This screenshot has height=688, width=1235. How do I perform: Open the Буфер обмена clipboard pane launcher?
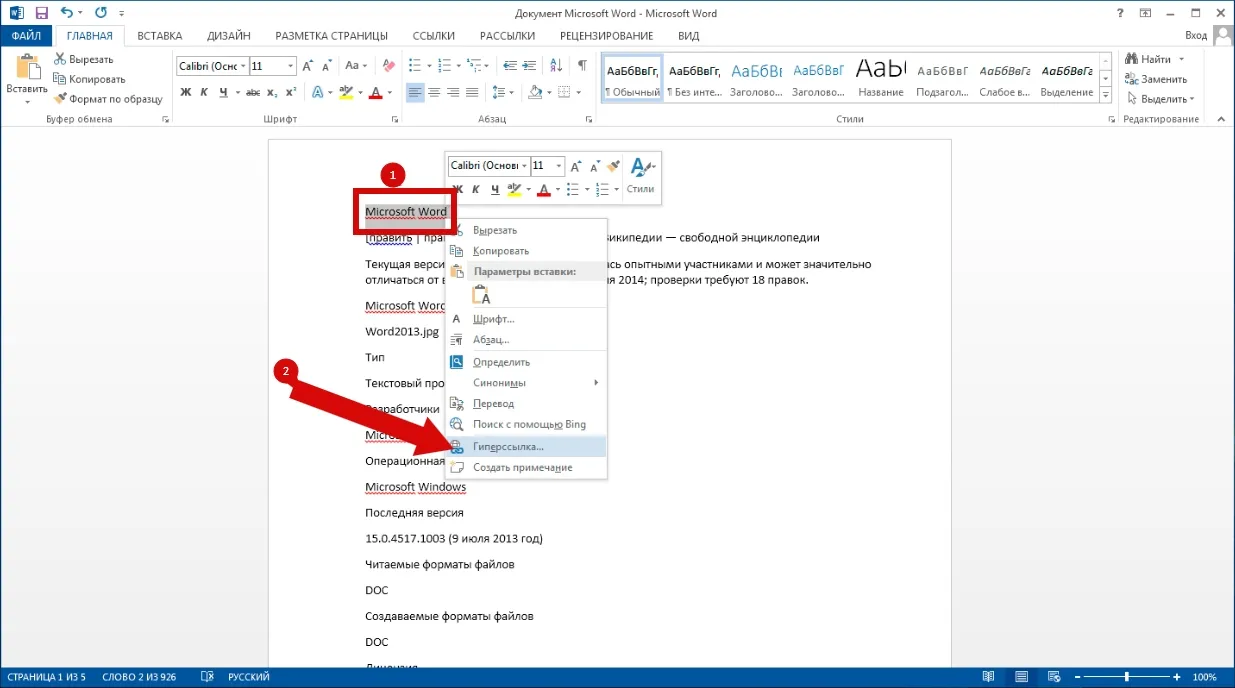pyautogui.click(x=165, y=120)
